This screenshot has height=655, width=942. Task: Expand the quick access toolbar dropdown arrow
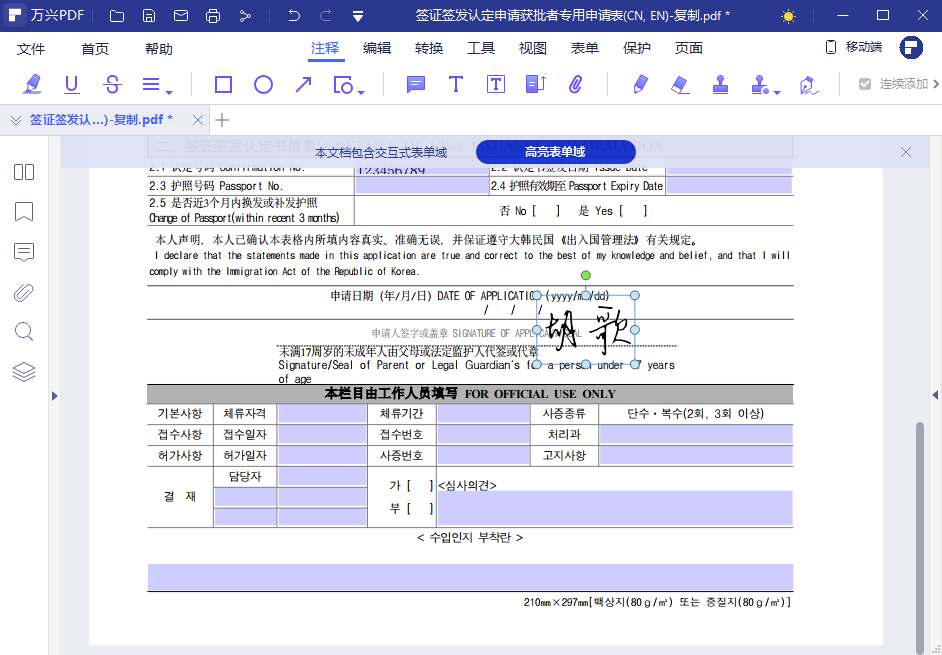pyautogui.click(x=358, y=17)
